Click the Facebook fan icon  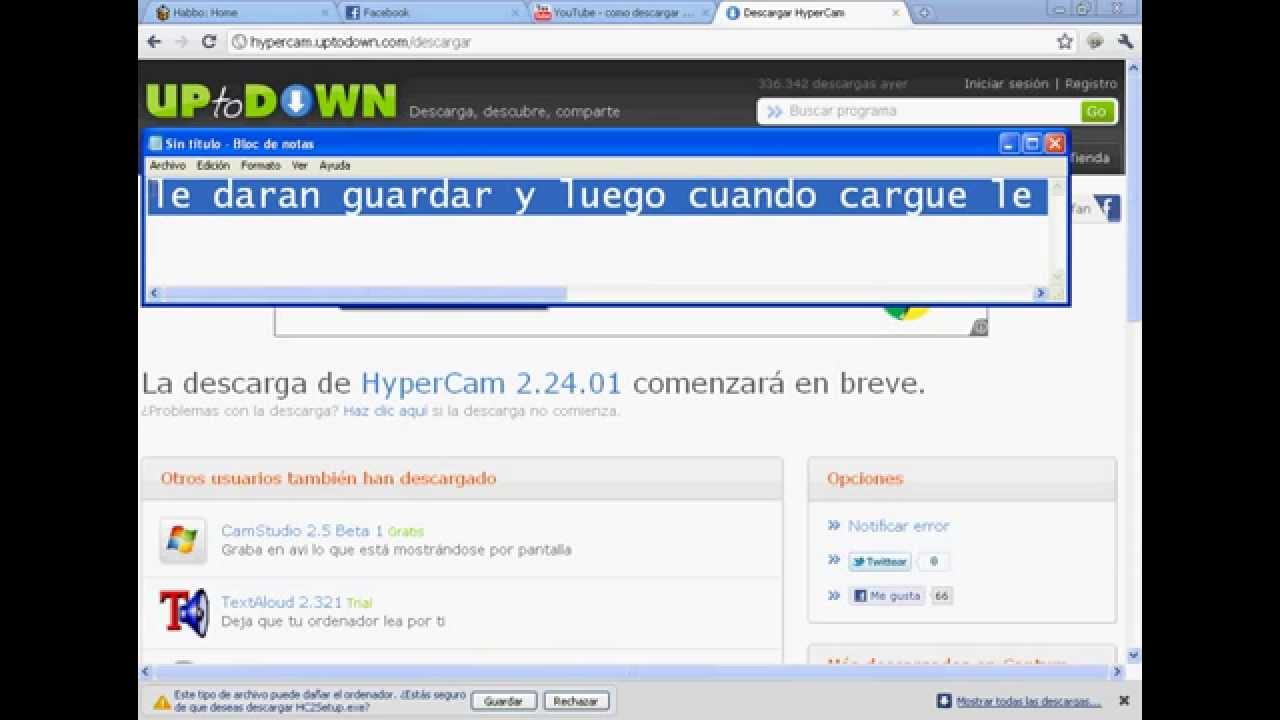click(x=1108, y=209)
